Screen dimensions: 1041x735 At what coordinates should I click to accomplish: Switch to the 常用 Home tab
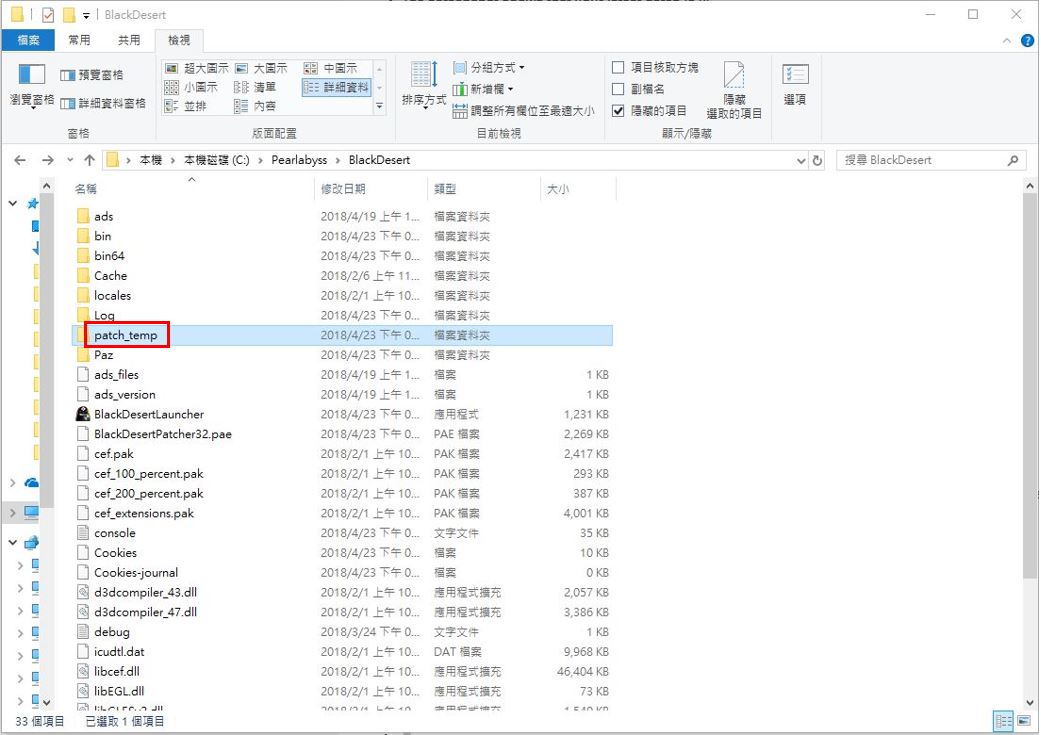pos(79,41)
